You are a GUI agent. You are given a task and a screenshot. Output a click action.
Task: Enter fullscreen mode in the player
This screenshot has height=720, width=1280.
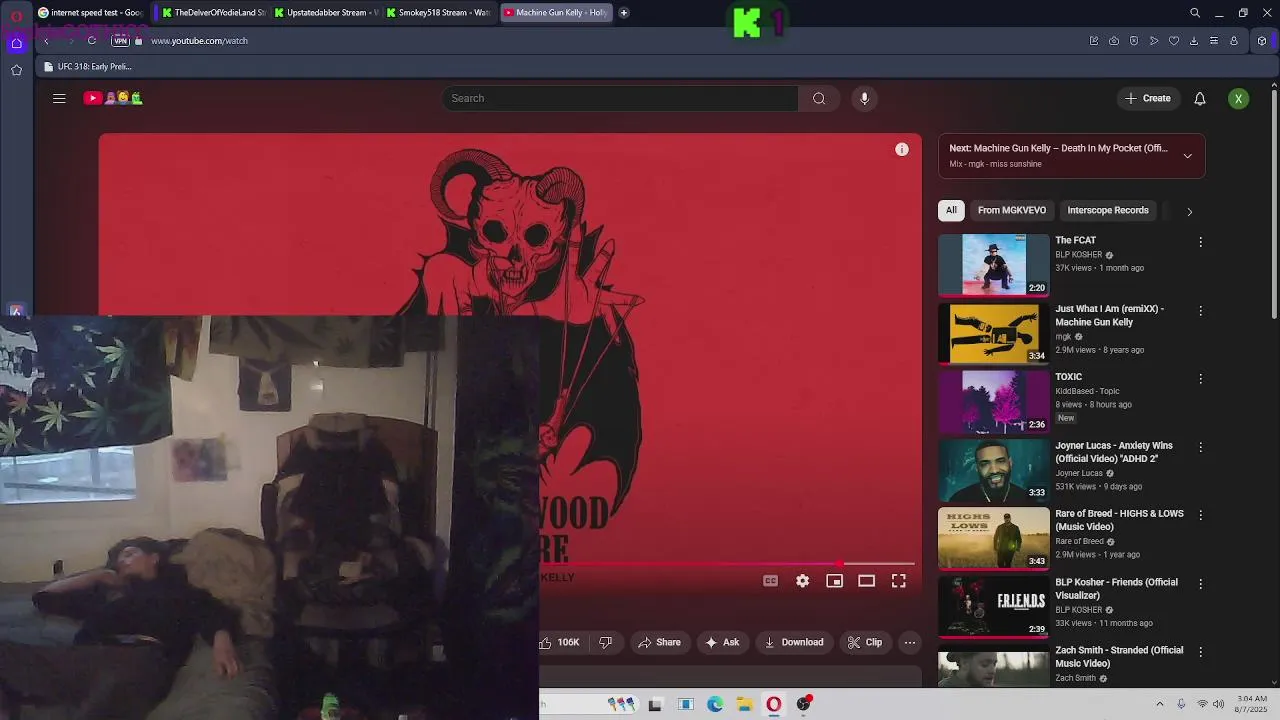point(898,581)
